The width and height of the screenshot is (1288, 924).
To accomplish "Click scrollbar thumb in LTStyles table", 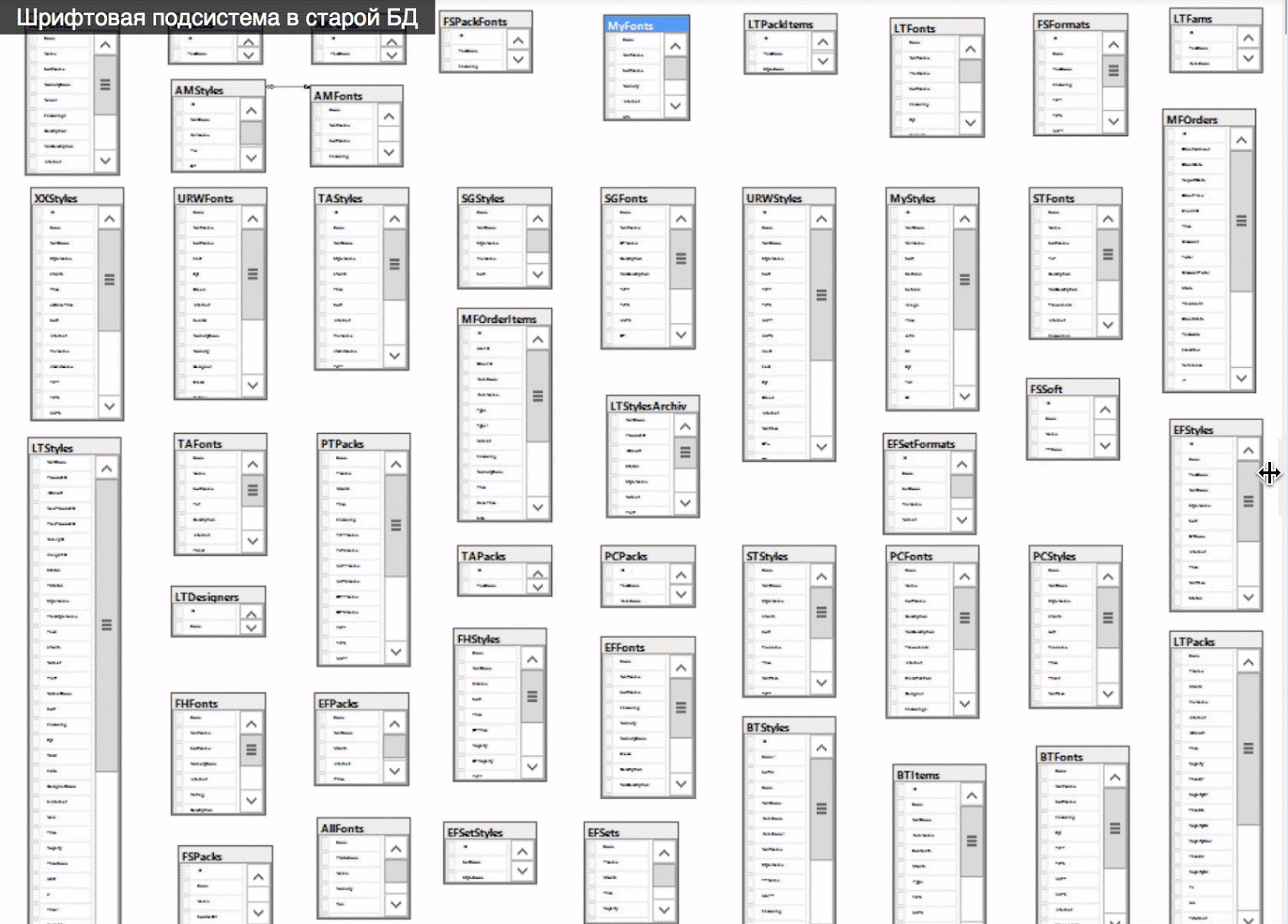I will click(x=106, y=625).
